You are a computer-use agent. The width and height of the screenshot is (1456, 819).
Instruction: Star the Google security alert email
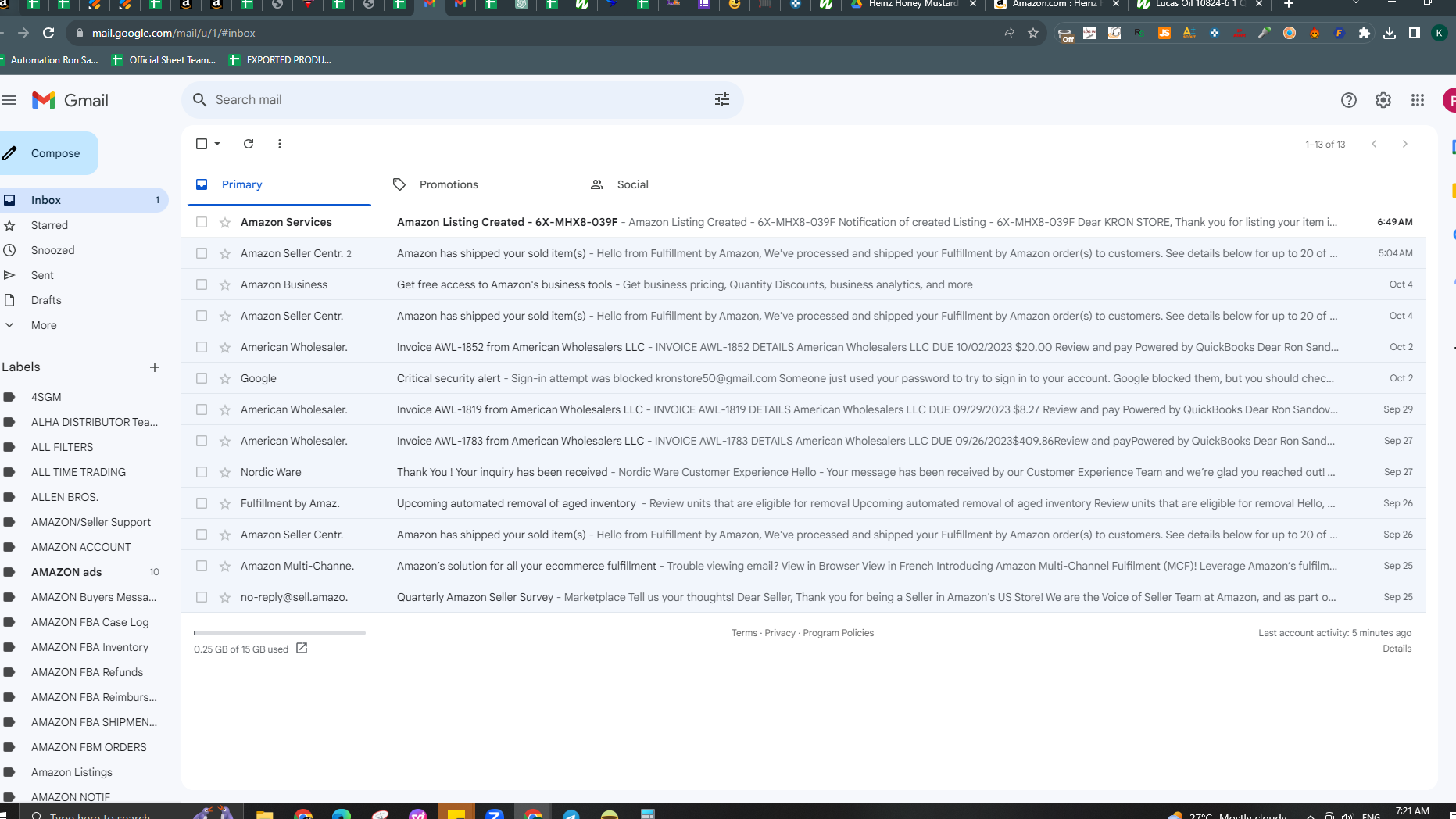click(225, 378)
